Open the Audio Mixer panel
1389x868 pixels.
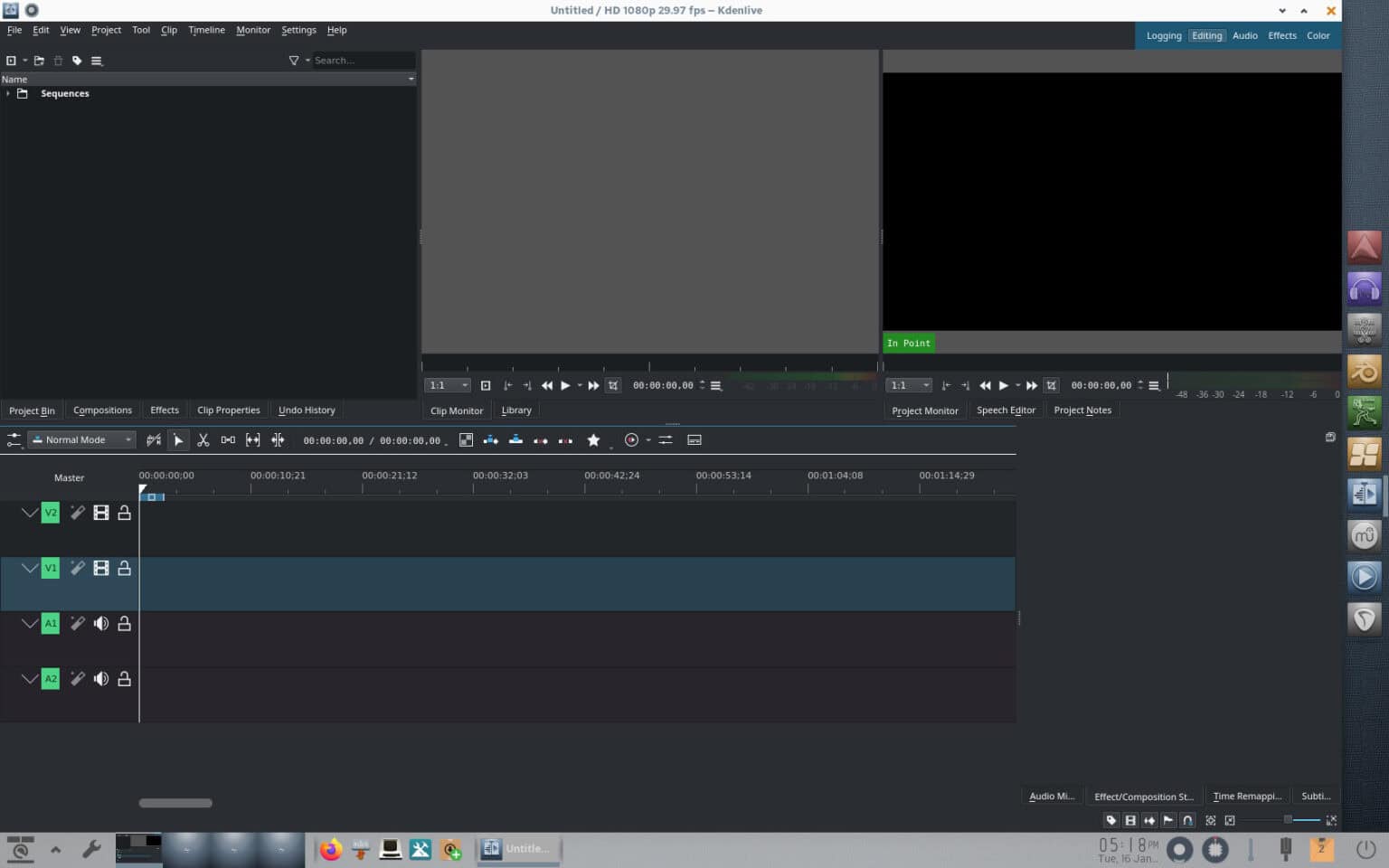(x=1050, y=796)
